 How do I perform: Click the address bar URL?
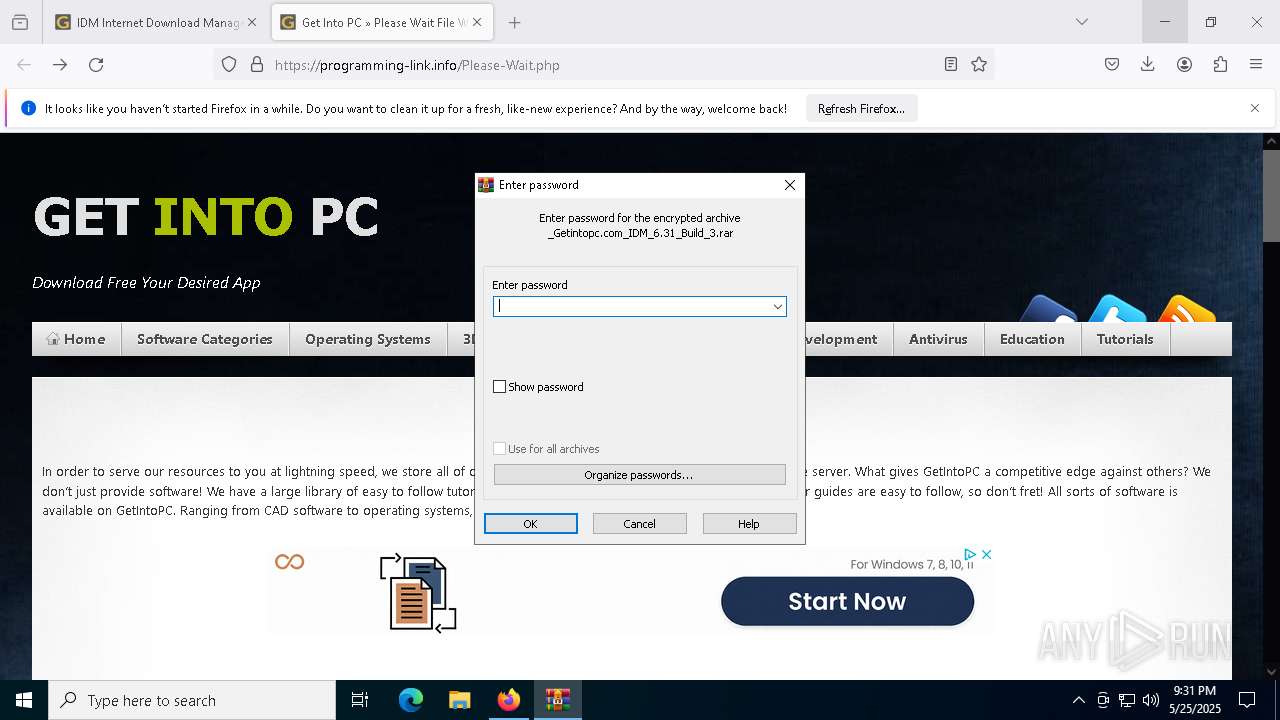coord(417,65)
